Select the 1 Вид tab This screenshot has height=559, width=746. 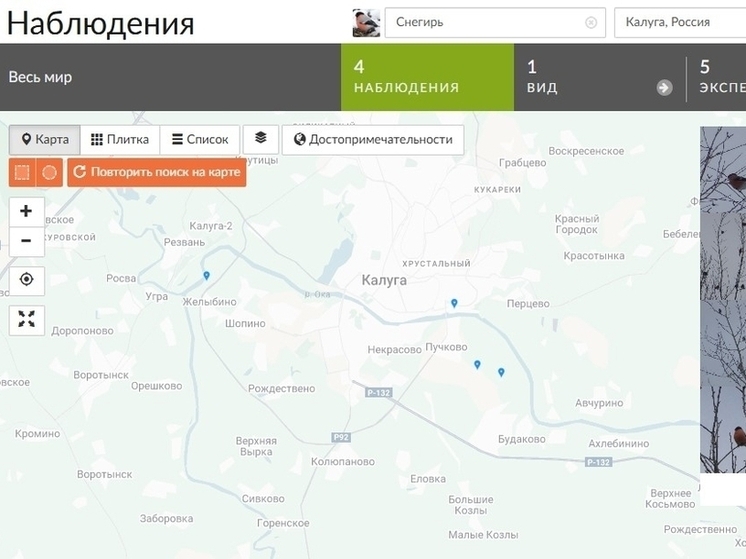(600, 77)
